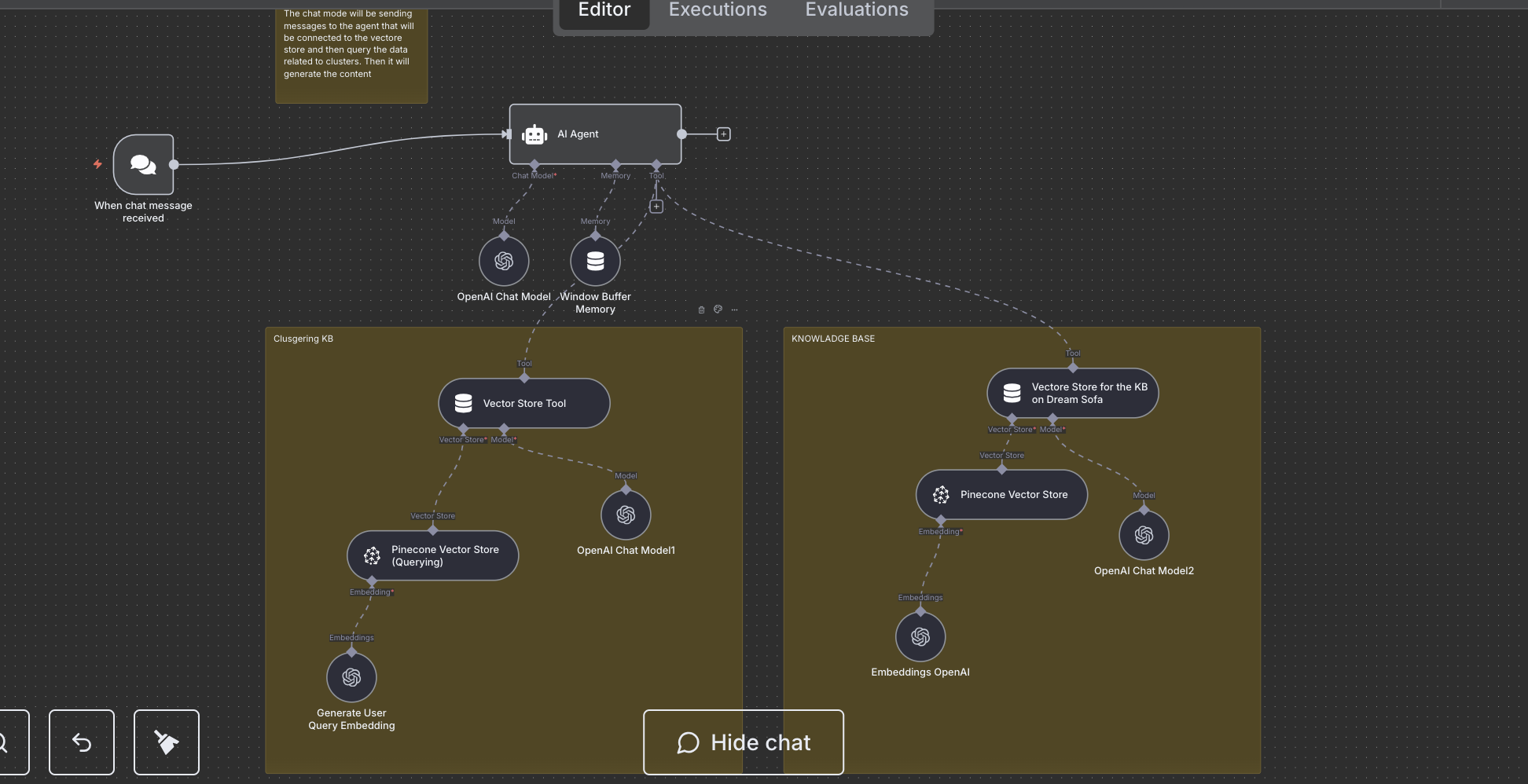This screenshot has width=1528, height=784.
Task: Tidy up the canvas with the broom icon
Action: [x=166, y=742]
